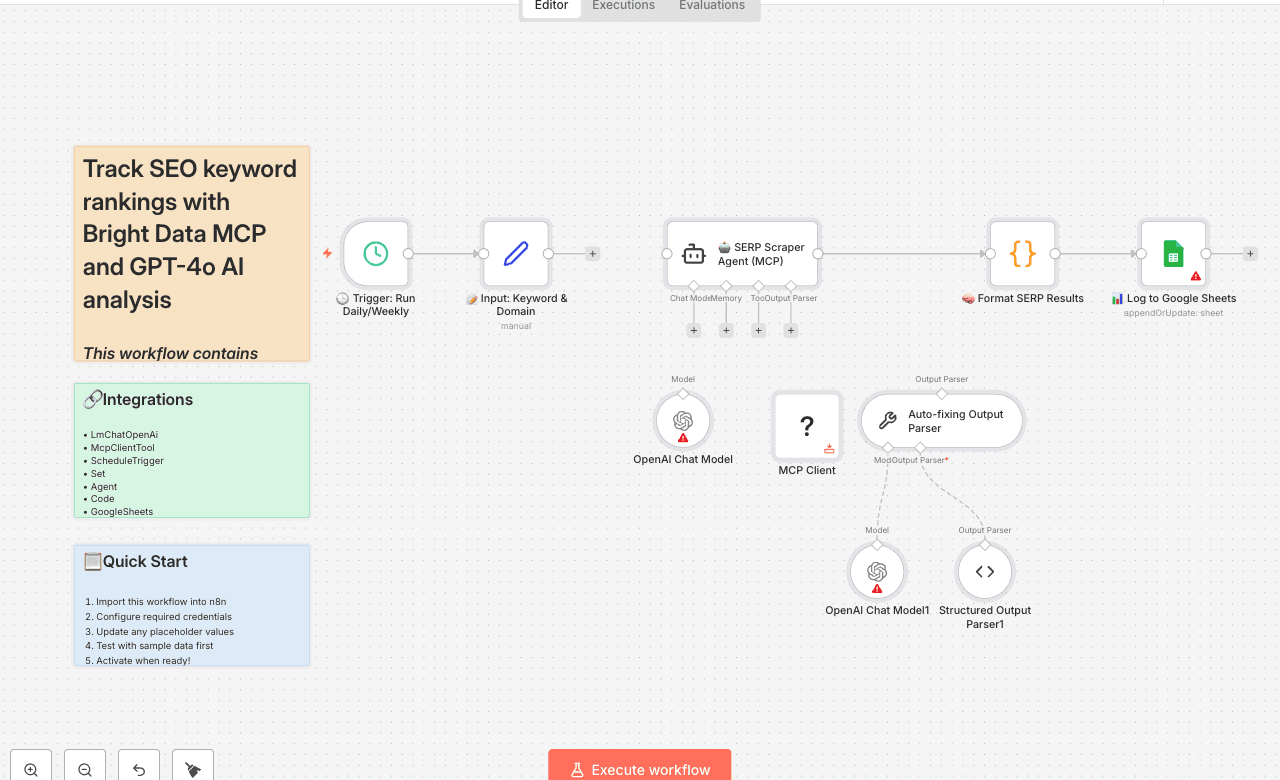
Task: Add a Chat Model sub-node via its plus button
Action: [694, 329]
